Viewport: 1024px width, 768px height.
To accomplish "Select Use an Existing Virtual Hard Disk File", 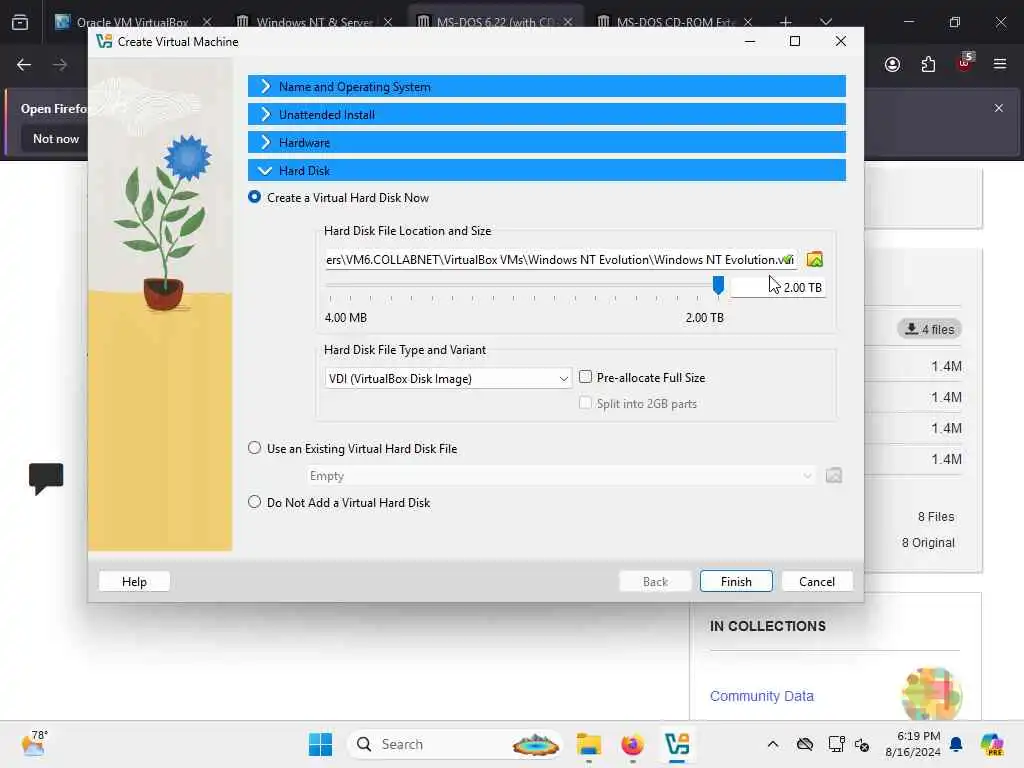I will click(x=254, y=448).
